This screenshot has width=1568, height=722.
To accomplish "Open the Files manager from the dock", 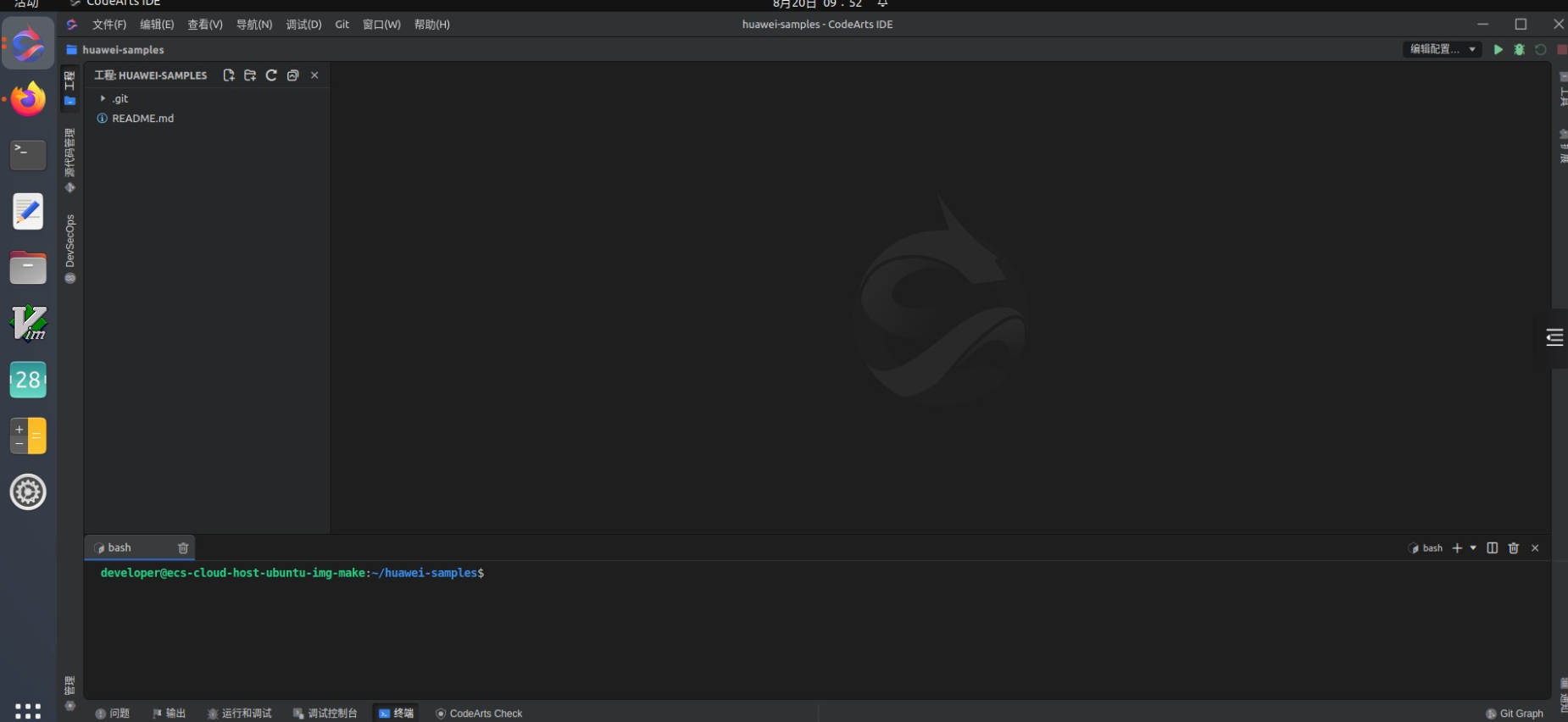I will [28, 268].
